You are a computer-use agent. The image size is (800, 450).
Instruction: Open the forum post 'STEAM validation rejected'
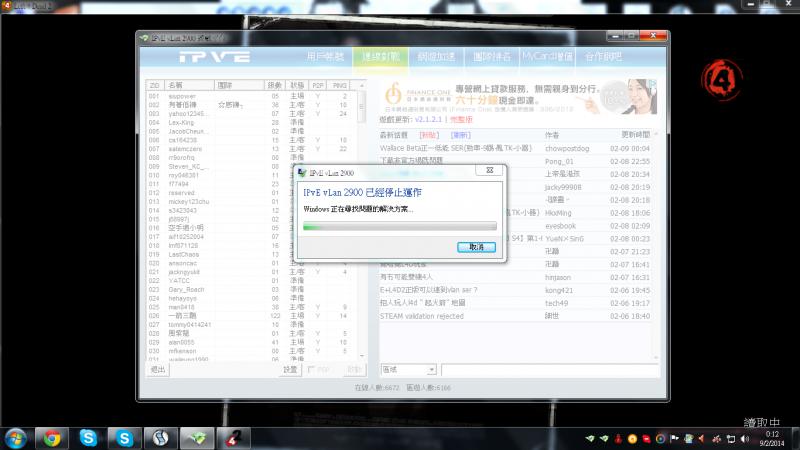click(x=421, y=316)
